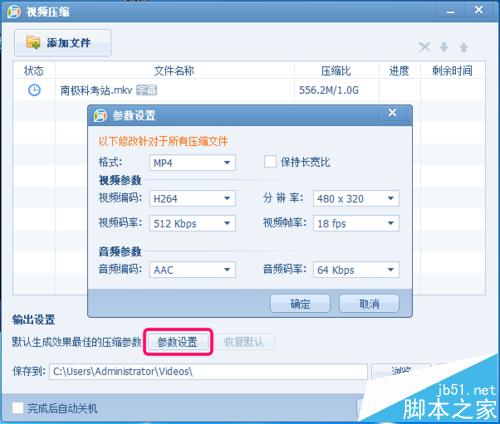Click the remove file X icon
The image size is (500, 424).
coord(424,47)
